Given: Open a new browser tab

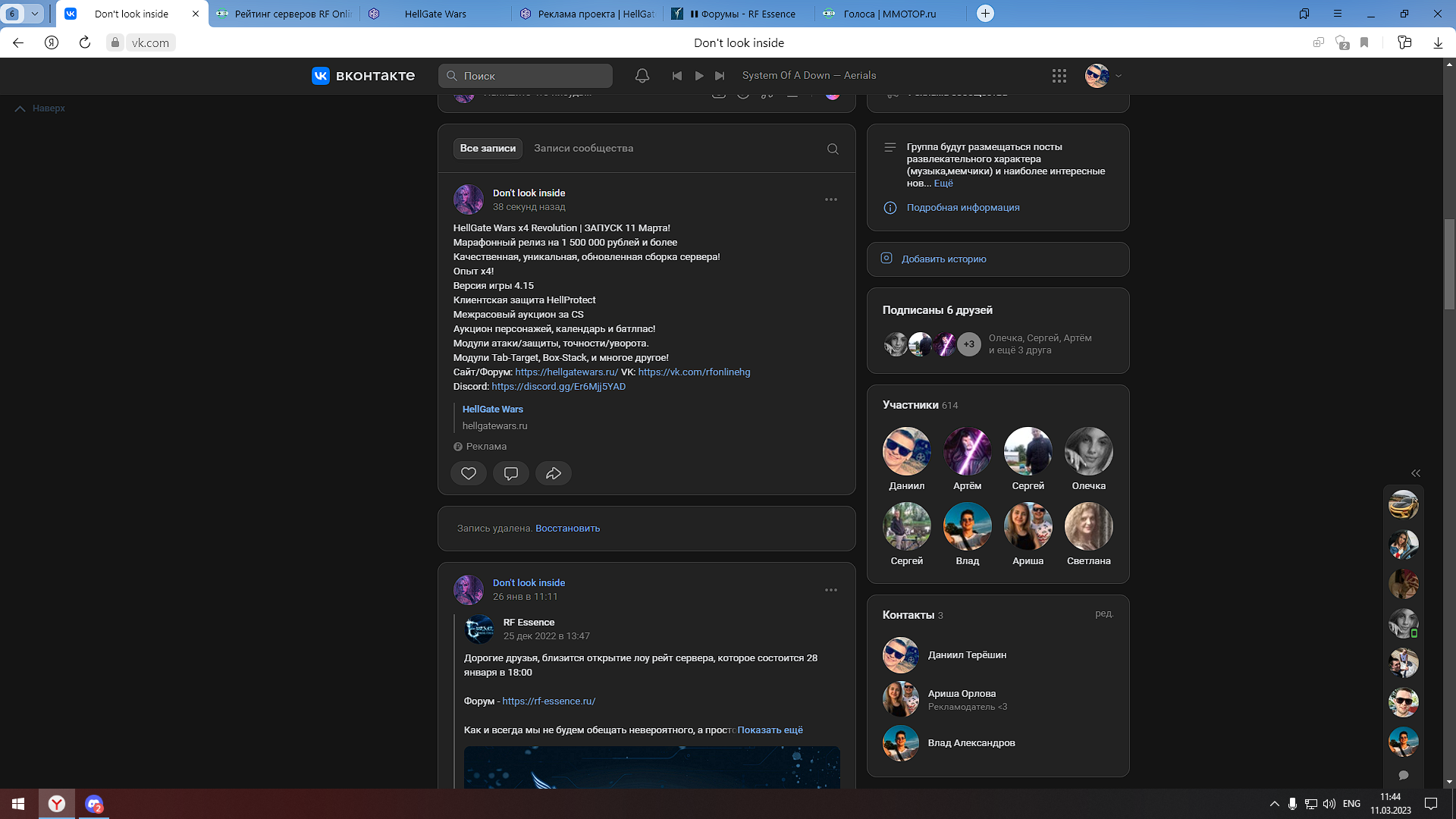Looking at the screenshot, I should coord(985,14).
